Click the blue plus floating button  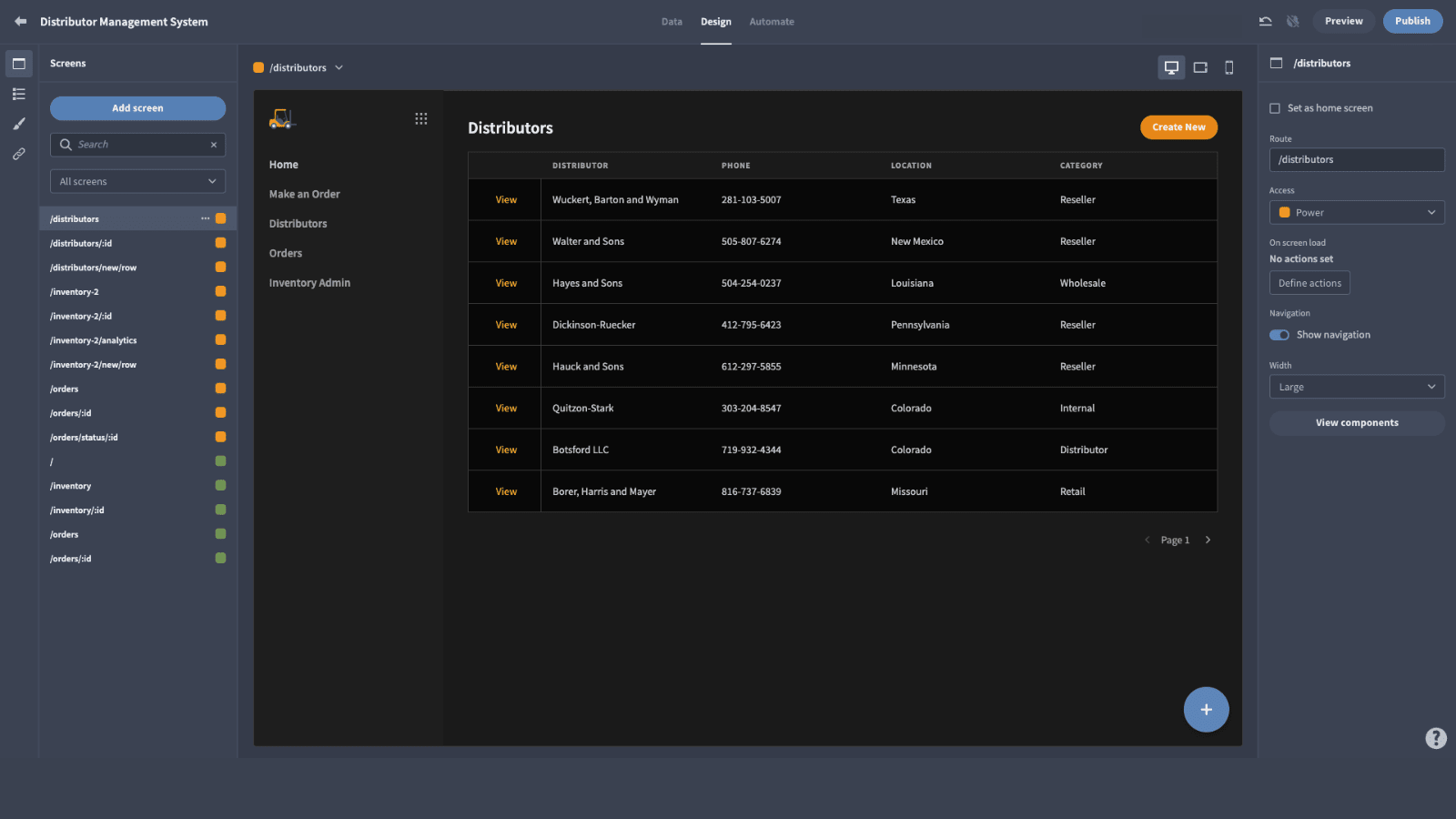click(x=1206, y=710)
